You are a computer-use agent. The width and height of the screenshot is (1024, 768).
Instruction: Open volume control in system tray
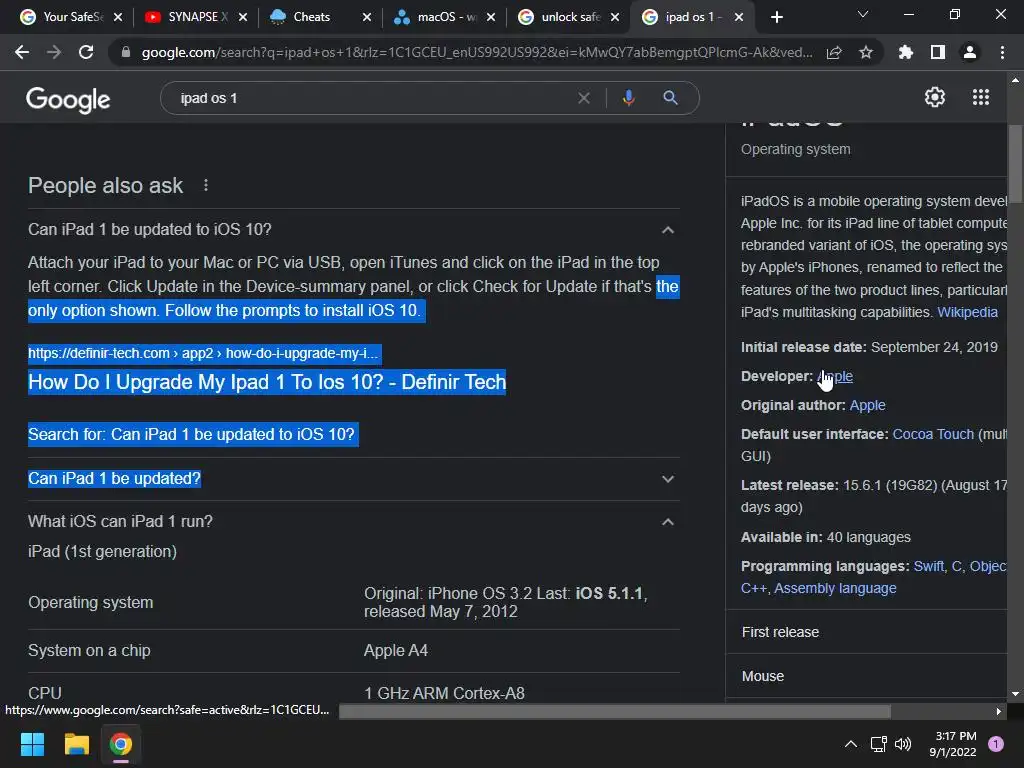tap(903, 744)
